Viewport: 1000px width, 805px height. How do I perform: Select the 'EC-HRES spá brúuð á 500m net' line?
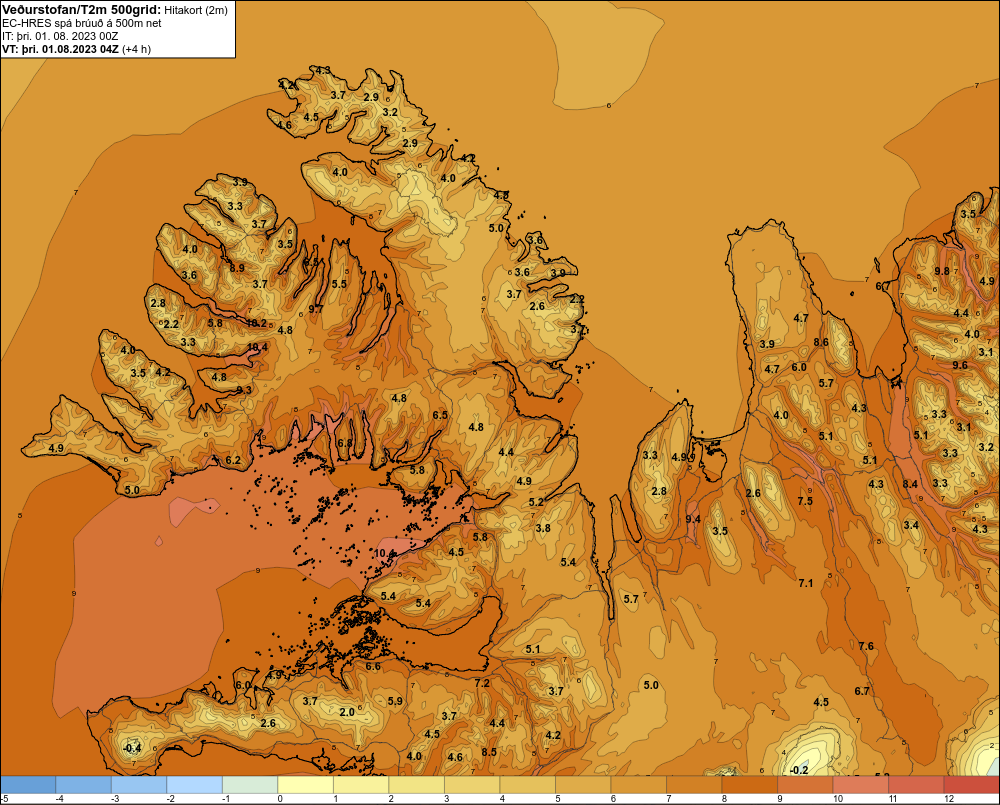point(82,23)
